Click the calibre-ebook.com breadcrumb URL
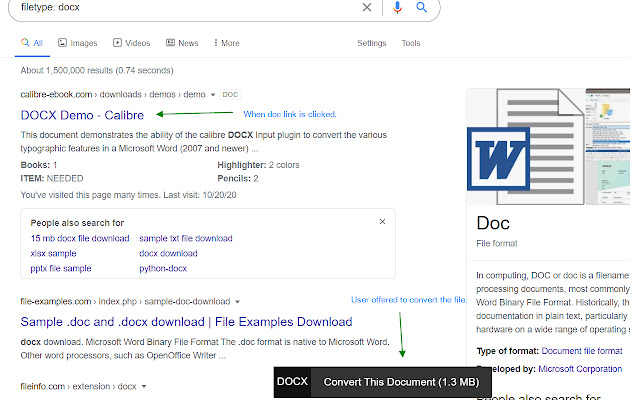Image resolution: width=640 pixels, height=400 pixels. (113, 95)
